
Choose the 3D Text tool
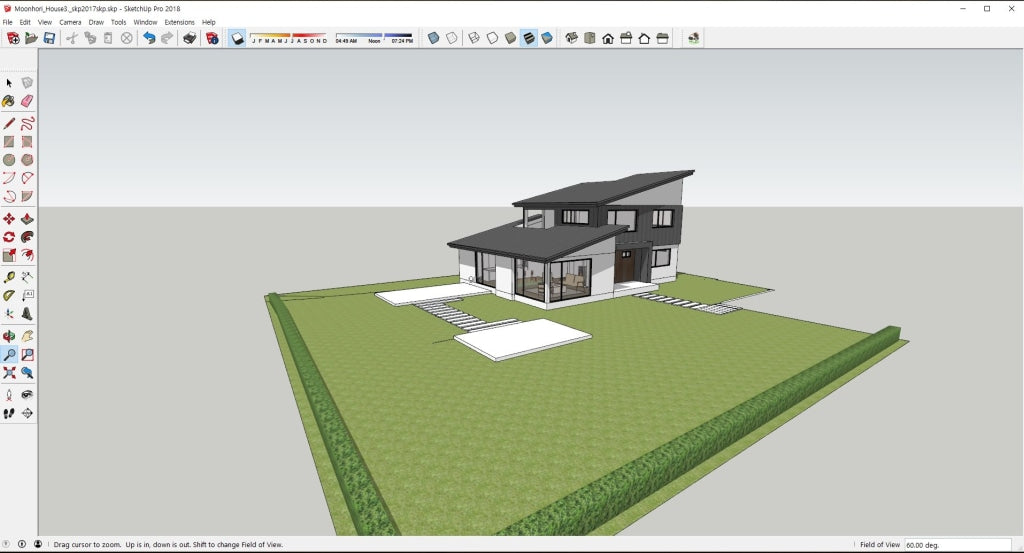coord(27,314)
